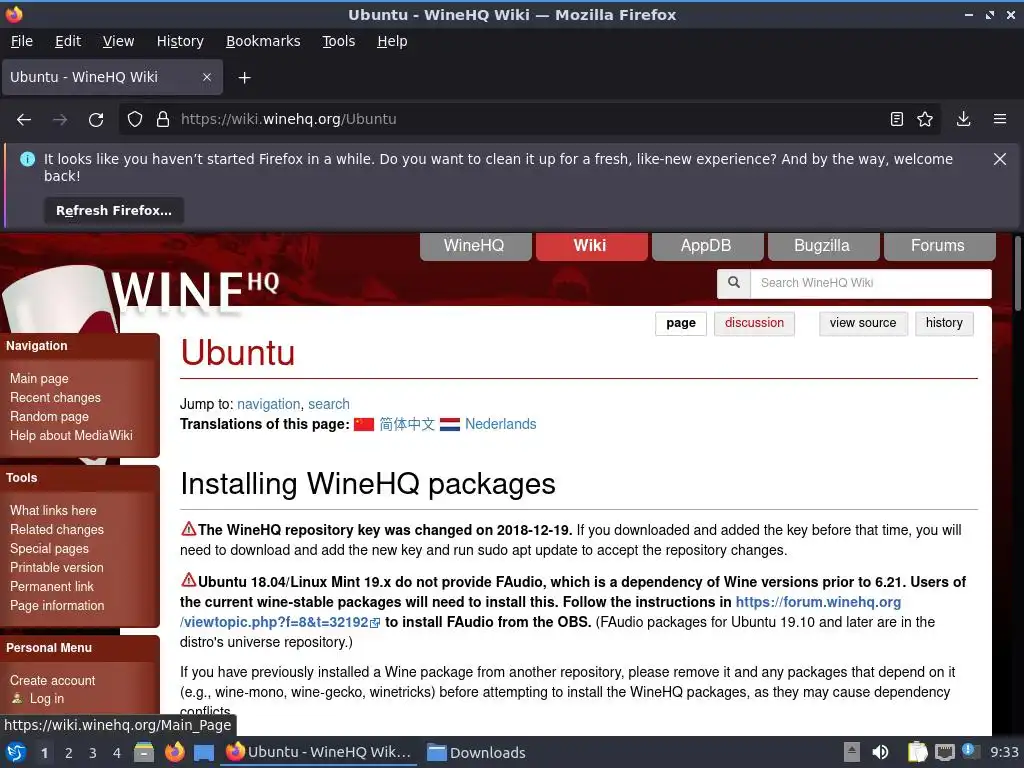This screenshot has height=768, width=1024.
Task: Open Recent changes in the sidebar
Action: (x=56, y=398)
